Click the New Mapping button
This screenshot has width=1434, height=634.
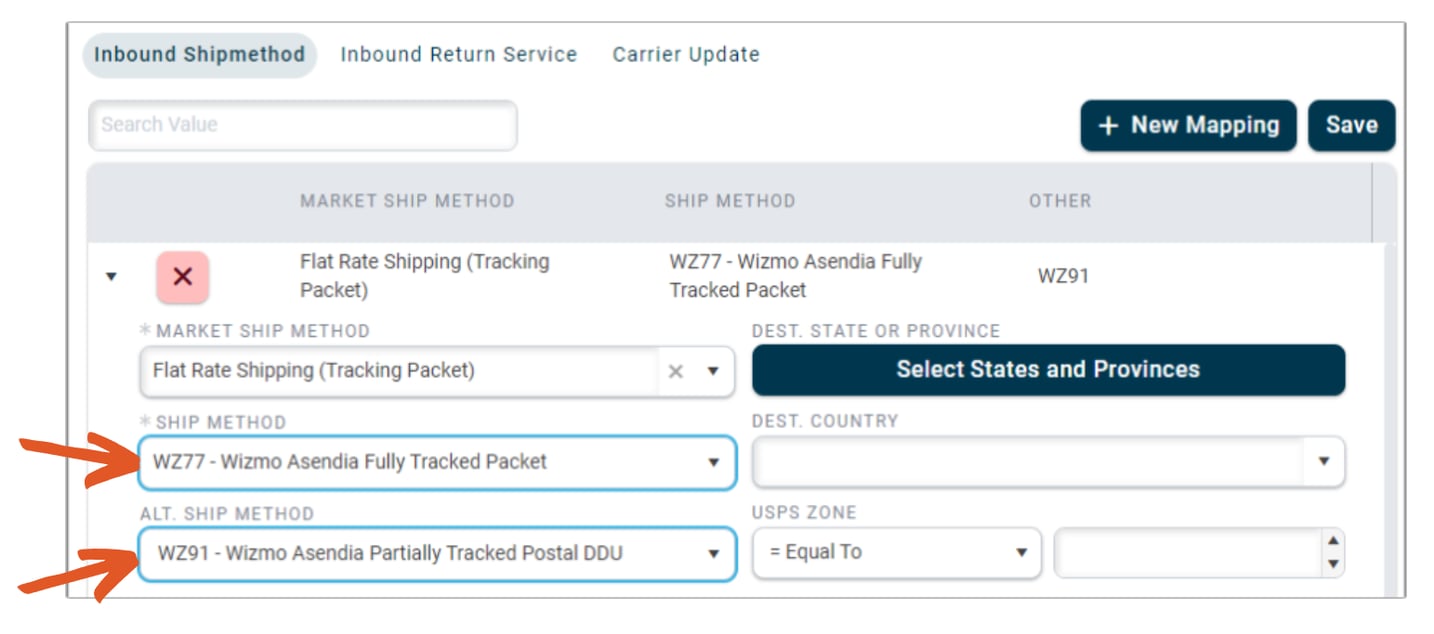click(x=1188, y=125)
